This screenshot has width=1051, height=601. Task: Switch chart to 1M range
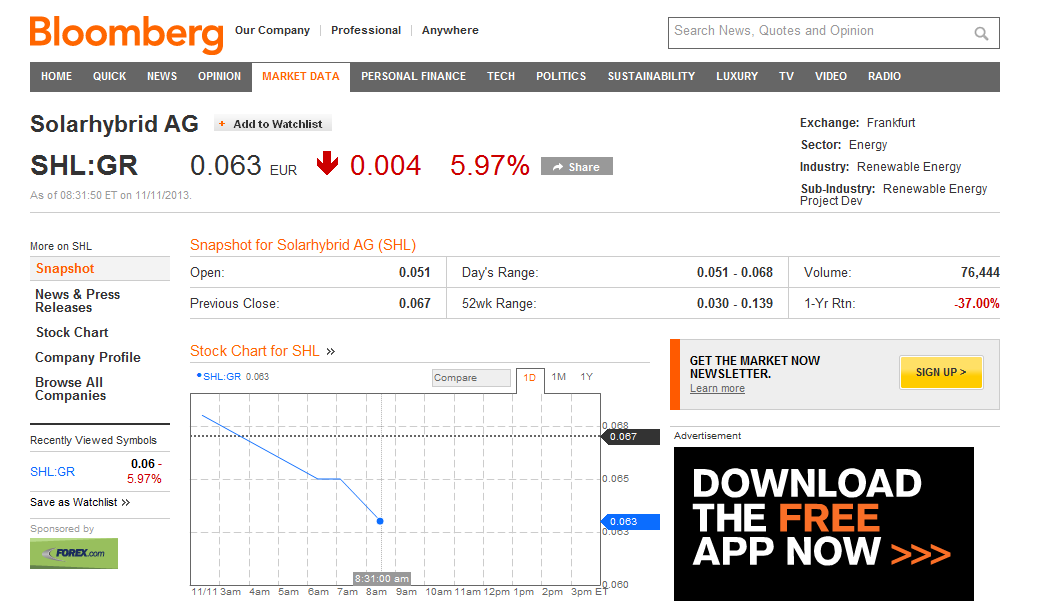click(x=558, y=377)
